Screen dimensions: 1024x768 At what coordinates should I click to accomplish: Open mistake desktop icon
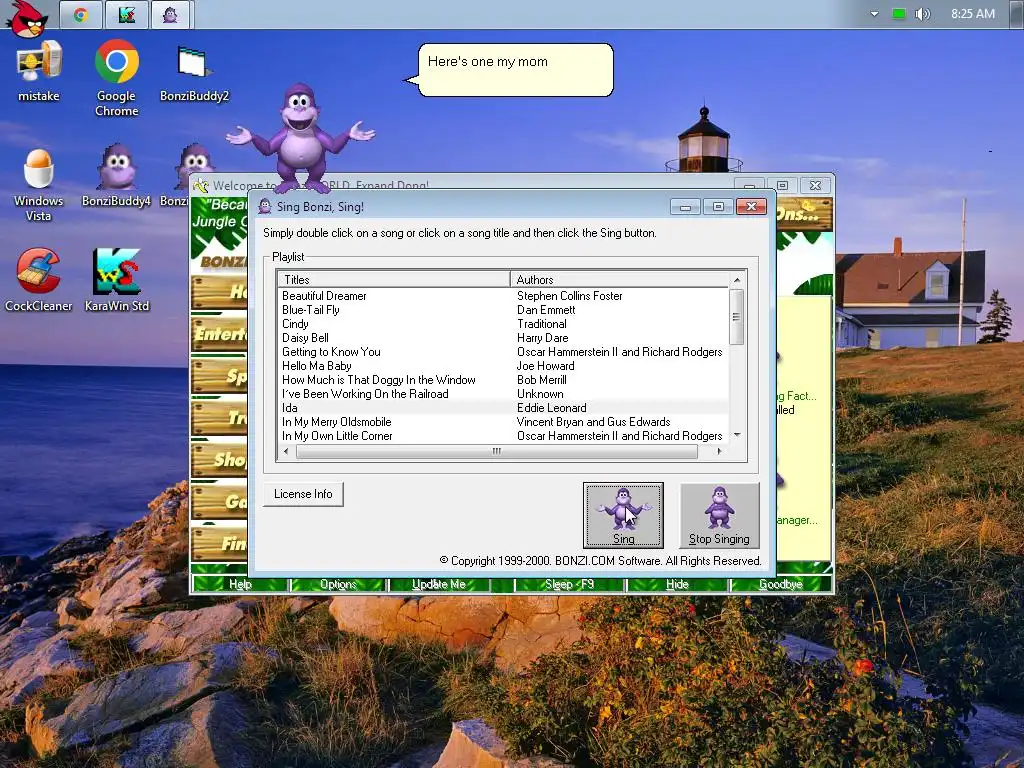(x=39, y=71)
